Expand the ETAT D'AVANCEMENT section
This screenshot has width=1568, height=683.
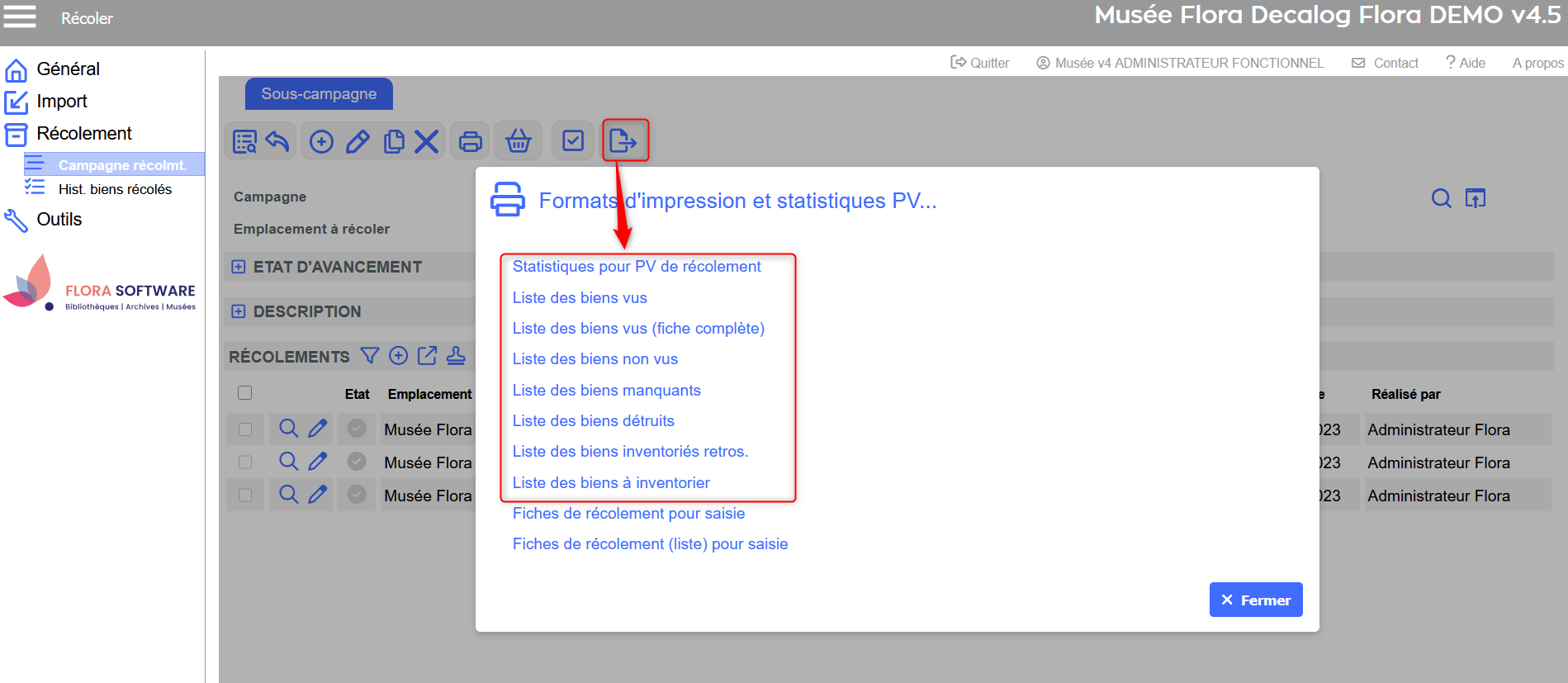[239, 267]
